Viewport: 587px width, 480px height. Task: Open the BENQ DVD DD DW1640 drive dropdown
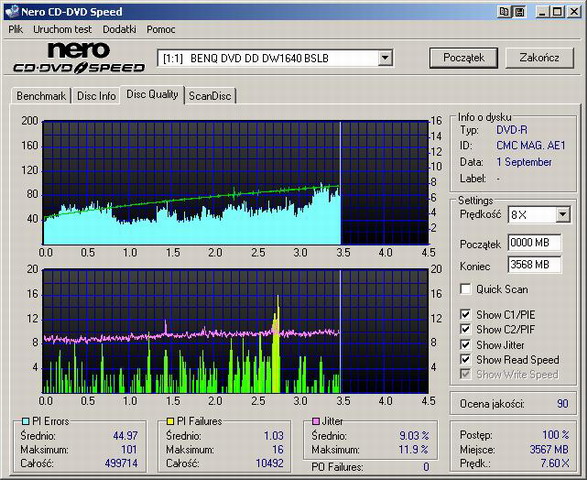(275, 58)
